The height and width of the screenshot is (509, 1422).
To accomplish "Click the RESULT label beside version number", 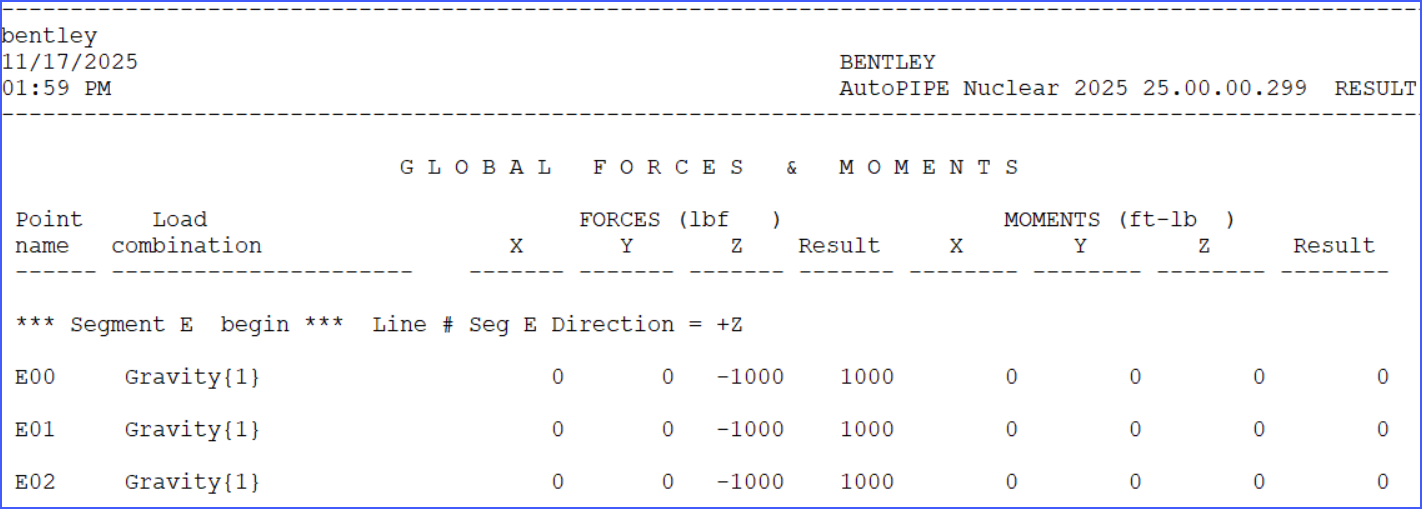I will 1375,88.
